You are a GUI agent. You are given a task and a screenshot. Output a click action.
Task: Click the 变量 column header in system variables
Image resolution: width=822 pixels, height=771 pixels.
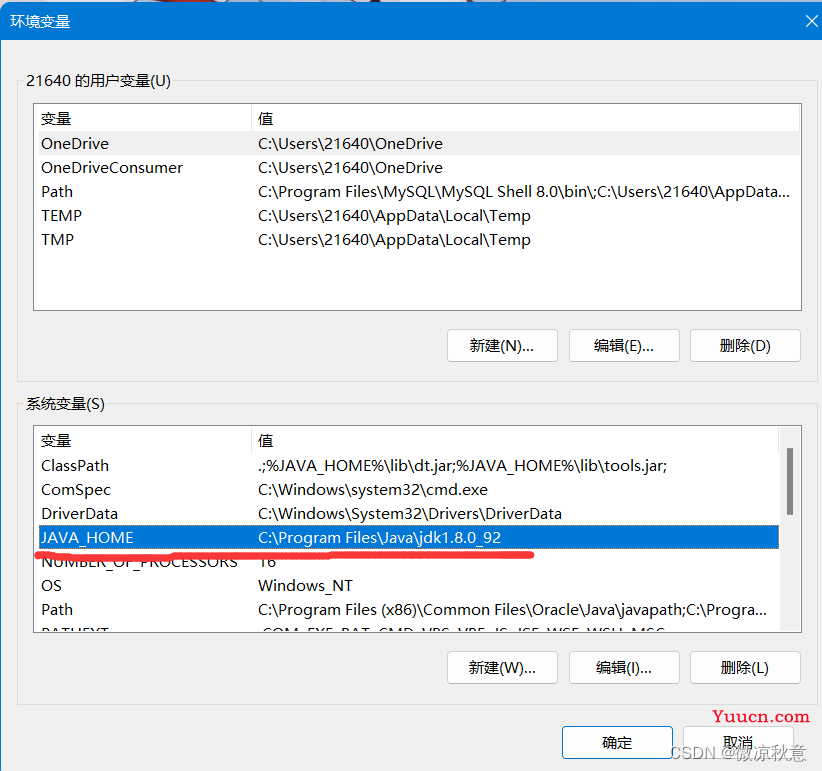(x=143, y=440)
